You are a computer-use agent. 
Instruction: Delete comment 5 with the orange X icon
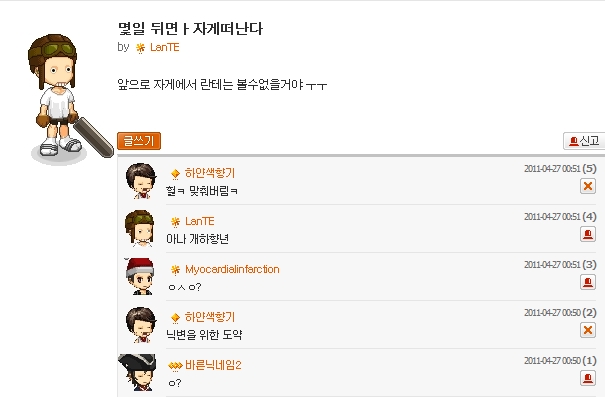(x=588, y=186)
